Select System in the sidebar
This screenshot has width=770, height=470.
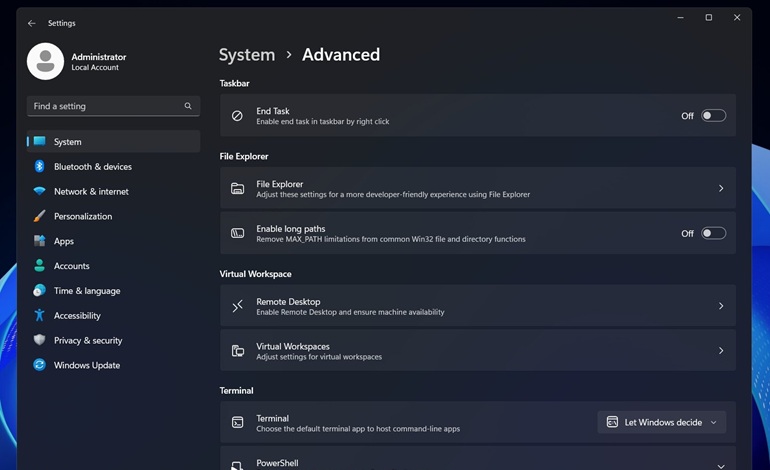(113, 141)
